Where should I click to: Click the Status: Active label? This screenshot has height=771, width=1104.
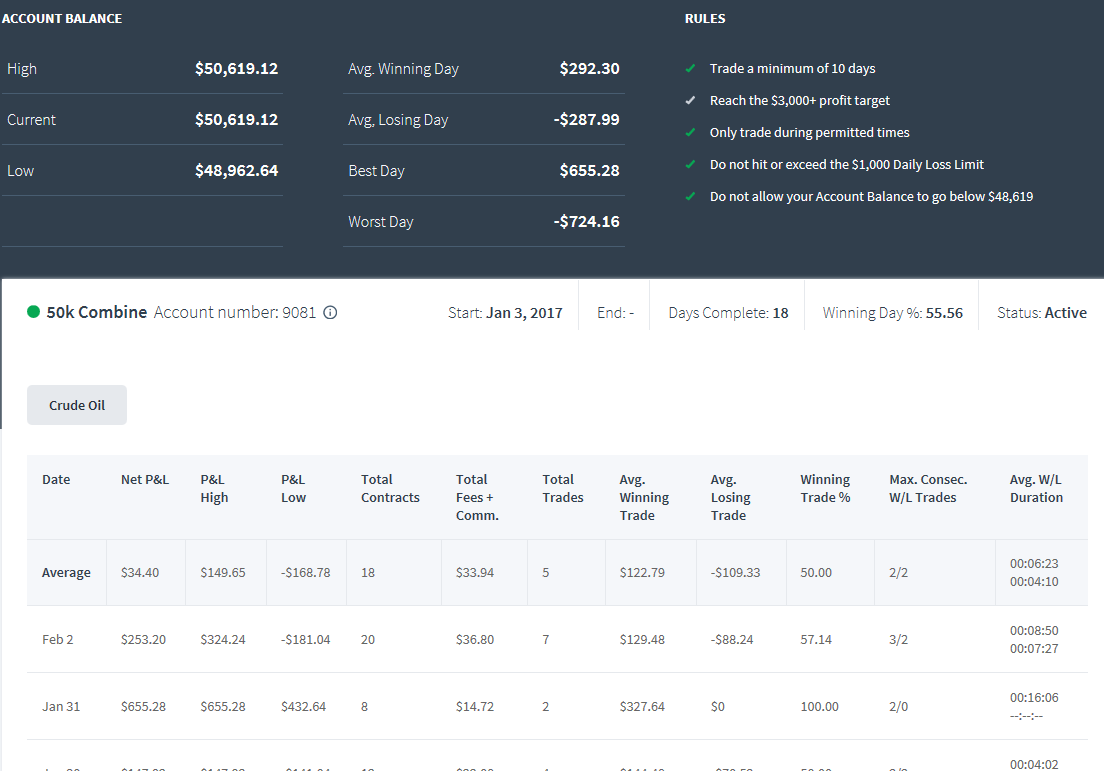(1042, 313)
